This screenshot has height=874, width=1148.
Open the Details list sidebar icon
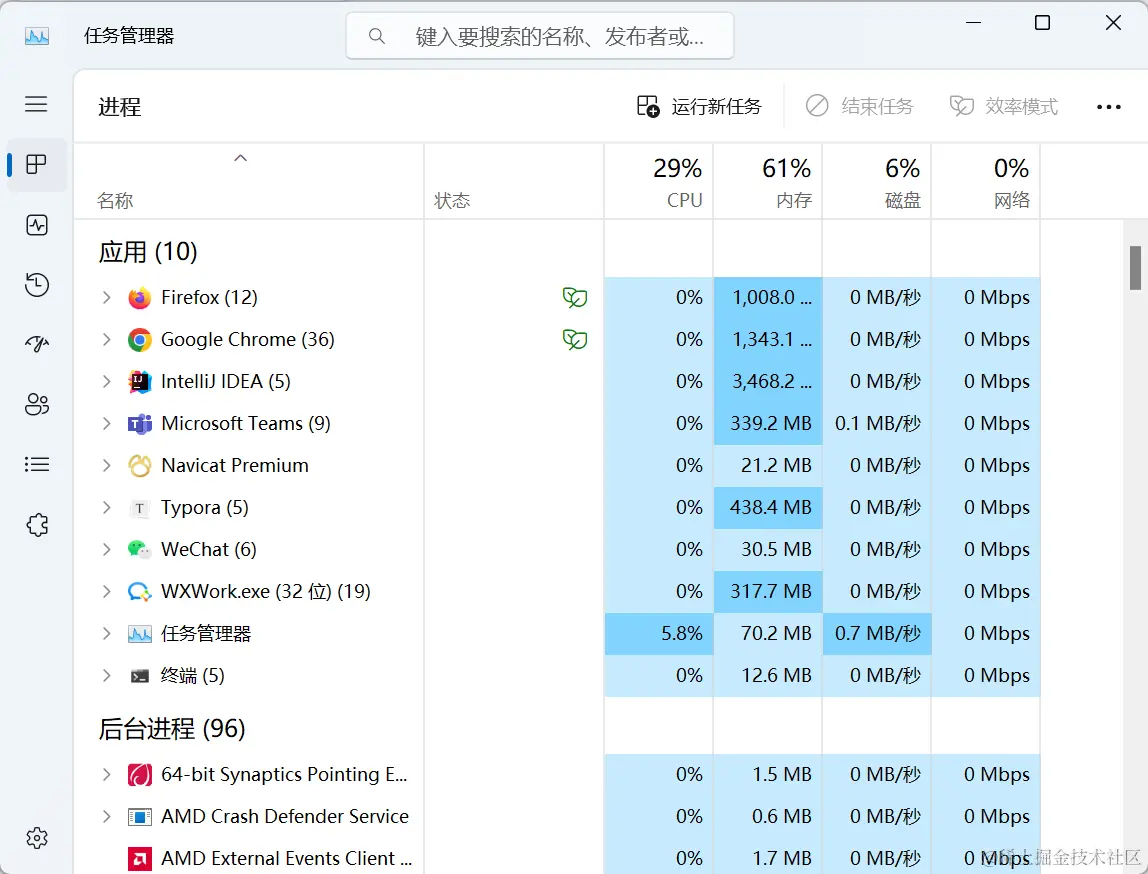click(37, 464)
